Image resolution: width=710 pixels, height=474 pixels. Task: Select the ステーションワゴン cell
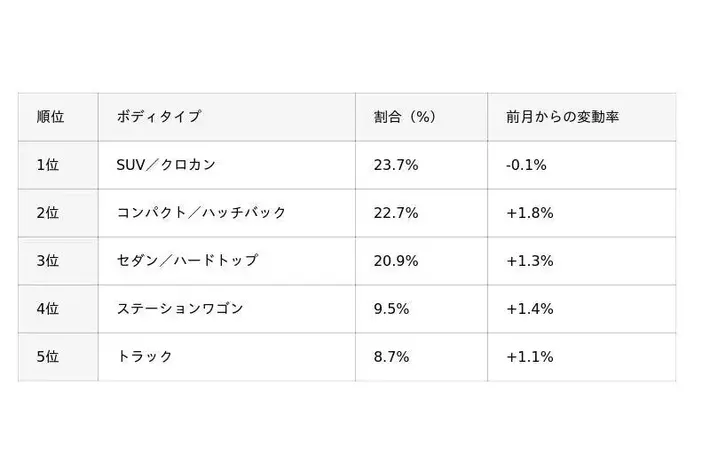click(180, 309)
